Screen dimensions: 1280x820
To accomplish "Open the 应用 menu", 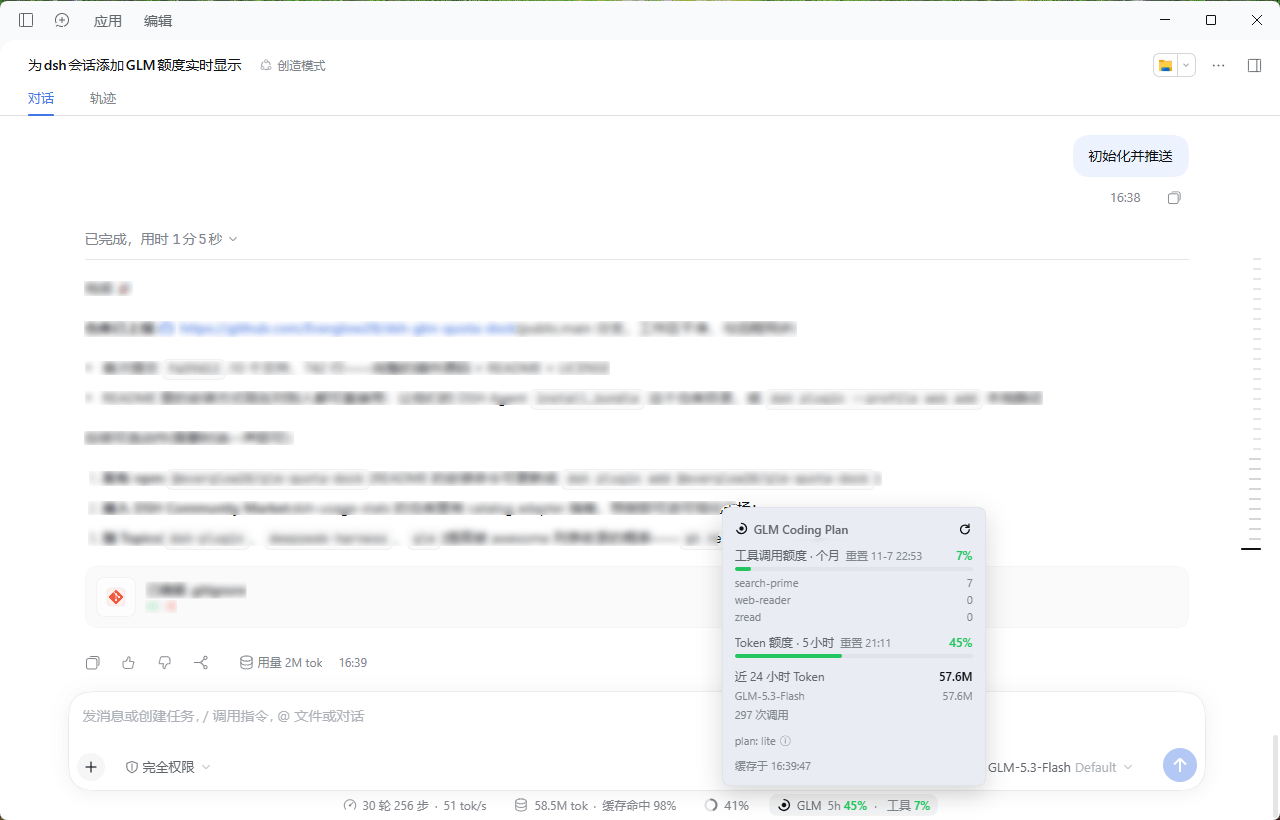I will [108, 21].
